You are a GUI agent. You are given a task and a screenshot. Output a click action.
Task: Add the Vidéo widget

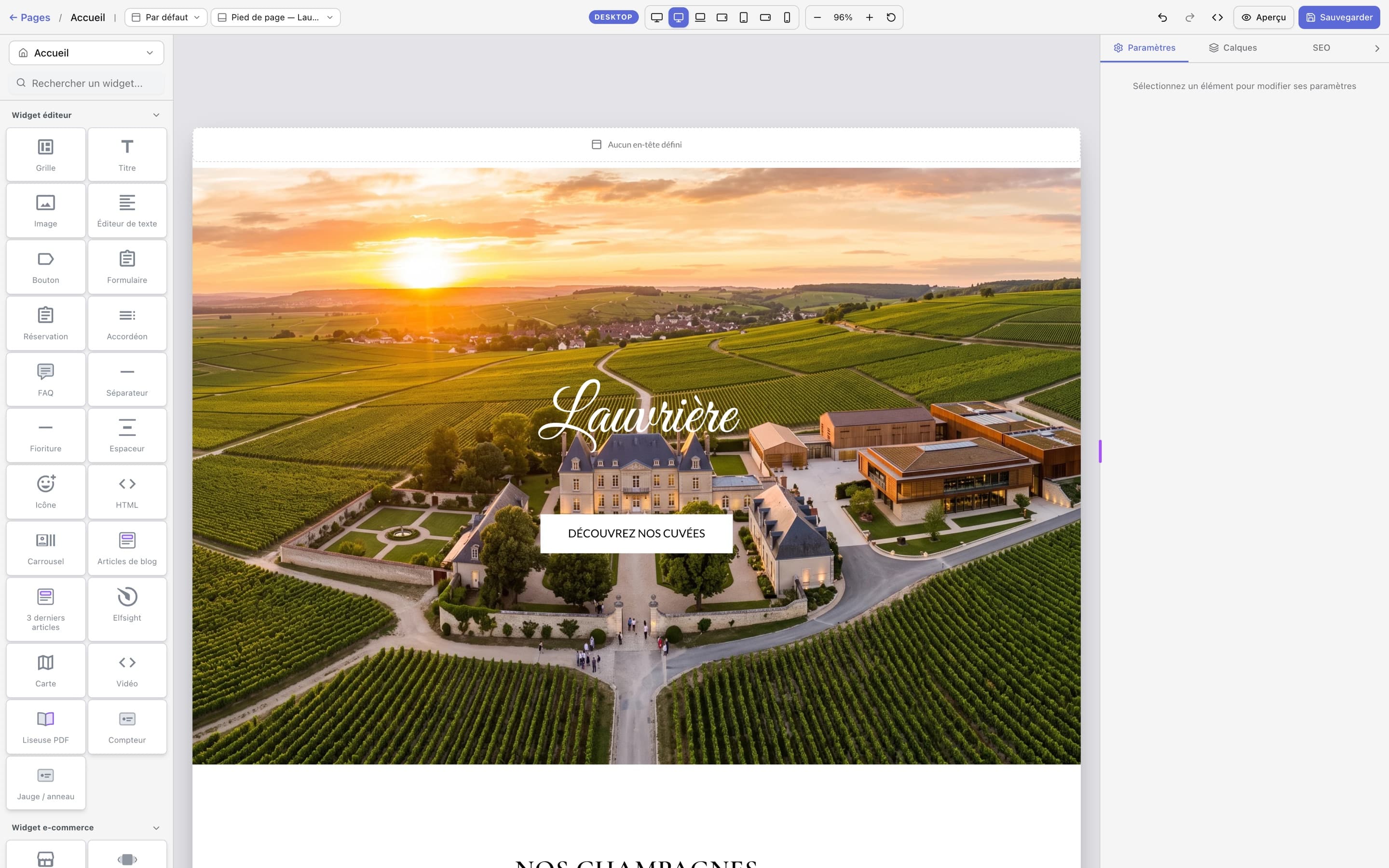(127, 670)
